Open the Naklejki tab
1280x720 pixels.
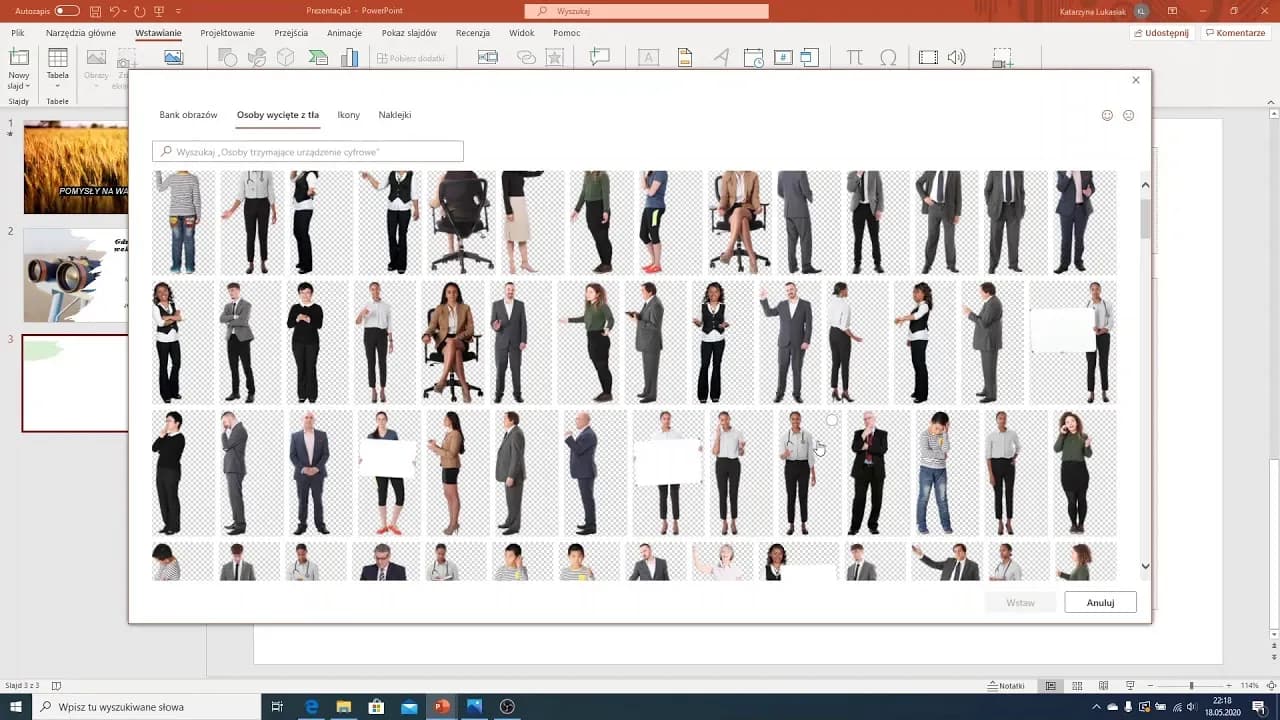[x=394, y=115]
